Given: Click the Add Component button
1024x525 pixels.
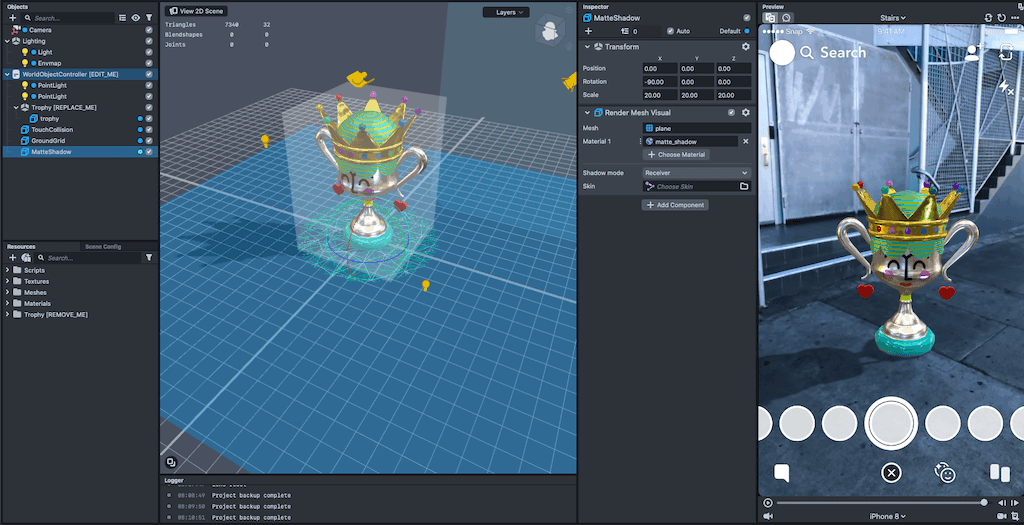Looking at the screenshot, I should coord(675,205).
